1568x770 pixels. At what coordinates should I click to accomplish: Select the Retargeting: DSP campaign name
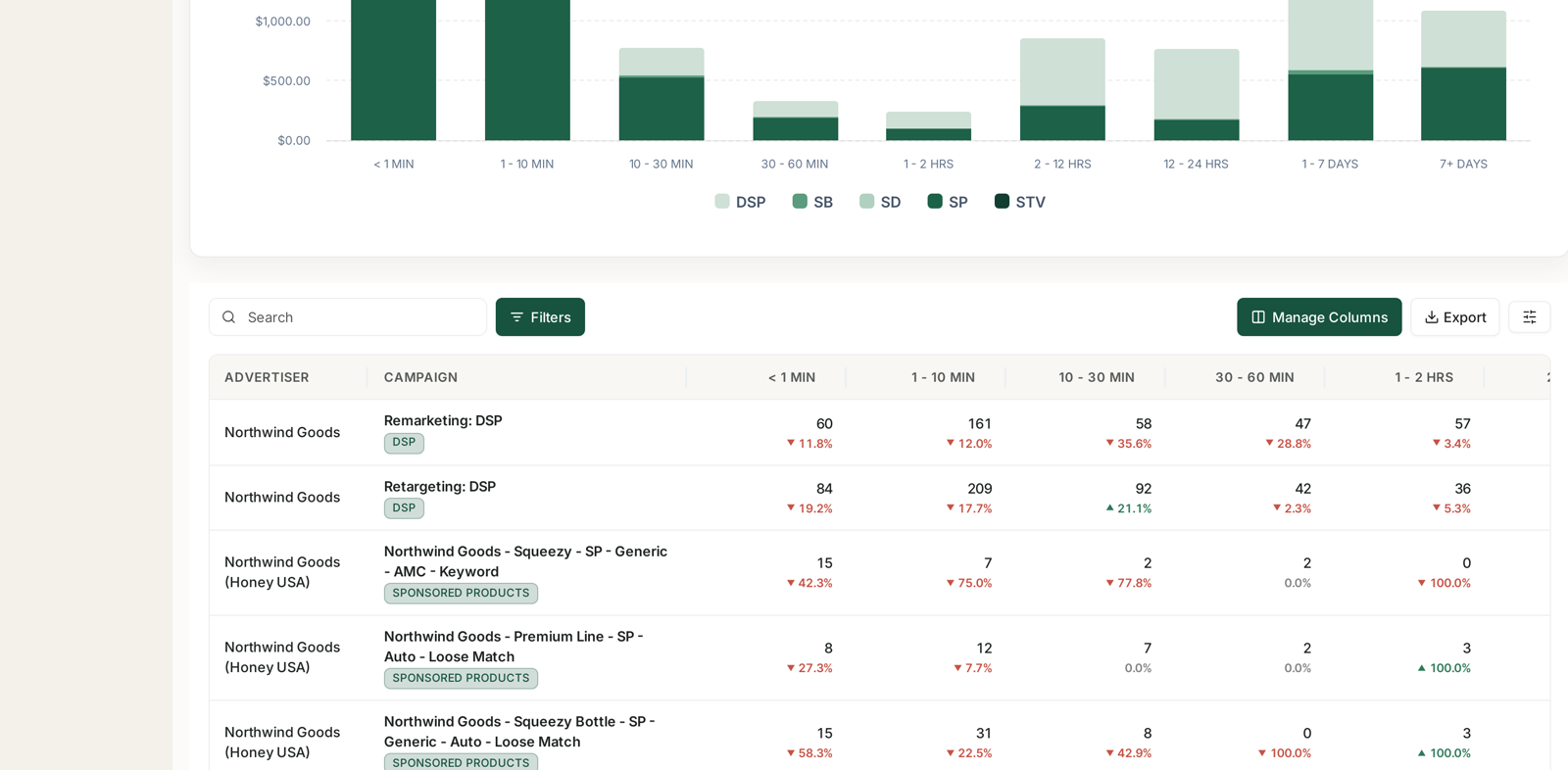440,486
